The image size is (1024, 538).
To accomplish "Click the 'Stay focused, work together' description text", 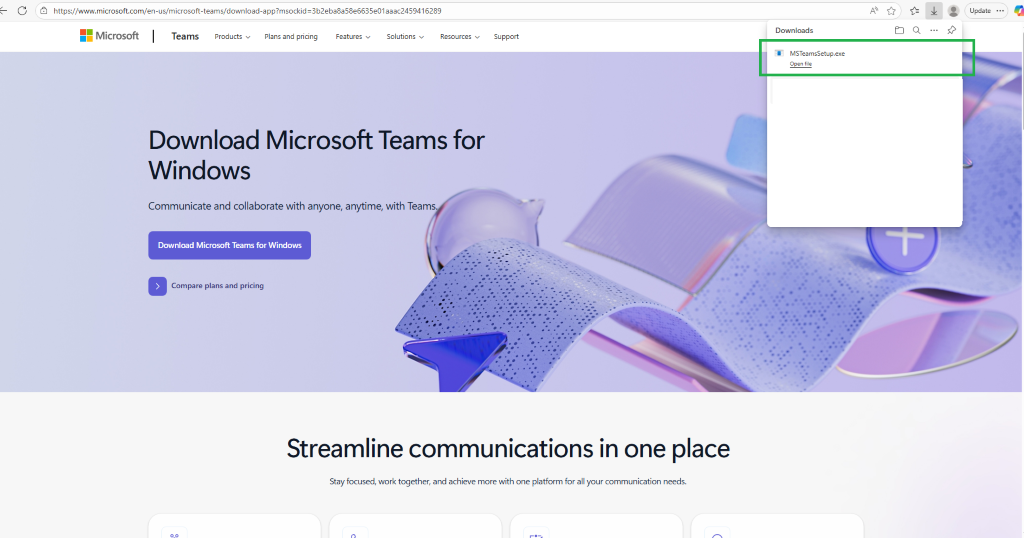I will (x=508, y=481).
